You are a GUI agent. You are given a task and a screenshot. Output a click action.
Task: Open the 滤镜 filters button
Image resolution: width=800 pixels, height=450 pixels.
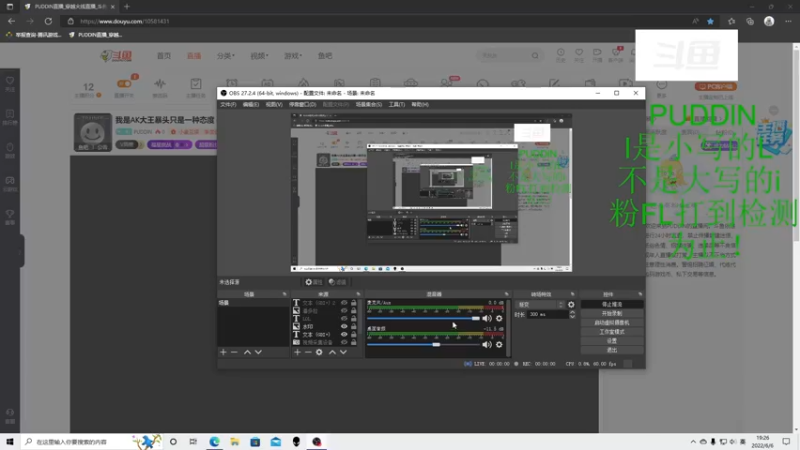(x=337, y=282)
